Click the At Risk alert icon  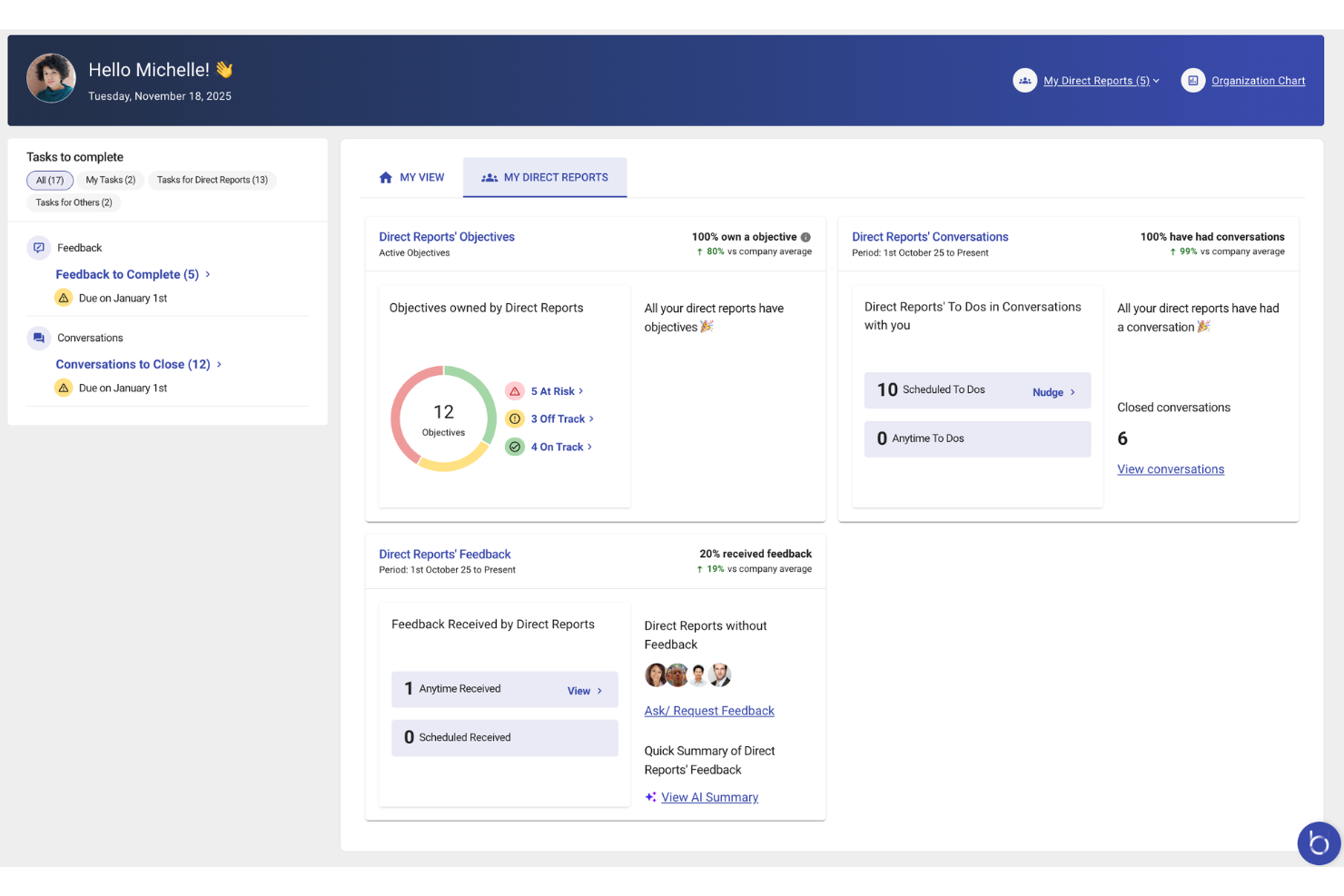point(516,390)
